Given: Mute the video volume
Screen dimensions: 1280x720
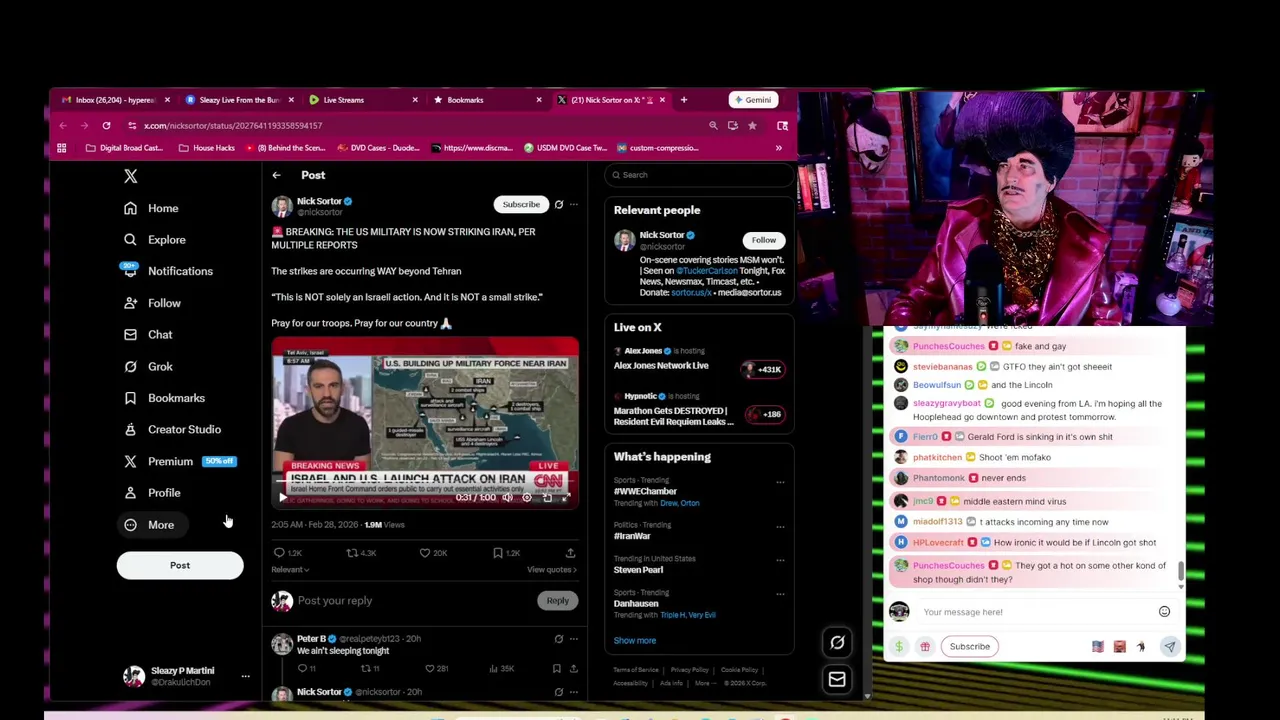Looking at the screenshot, I should pos(507,497).
